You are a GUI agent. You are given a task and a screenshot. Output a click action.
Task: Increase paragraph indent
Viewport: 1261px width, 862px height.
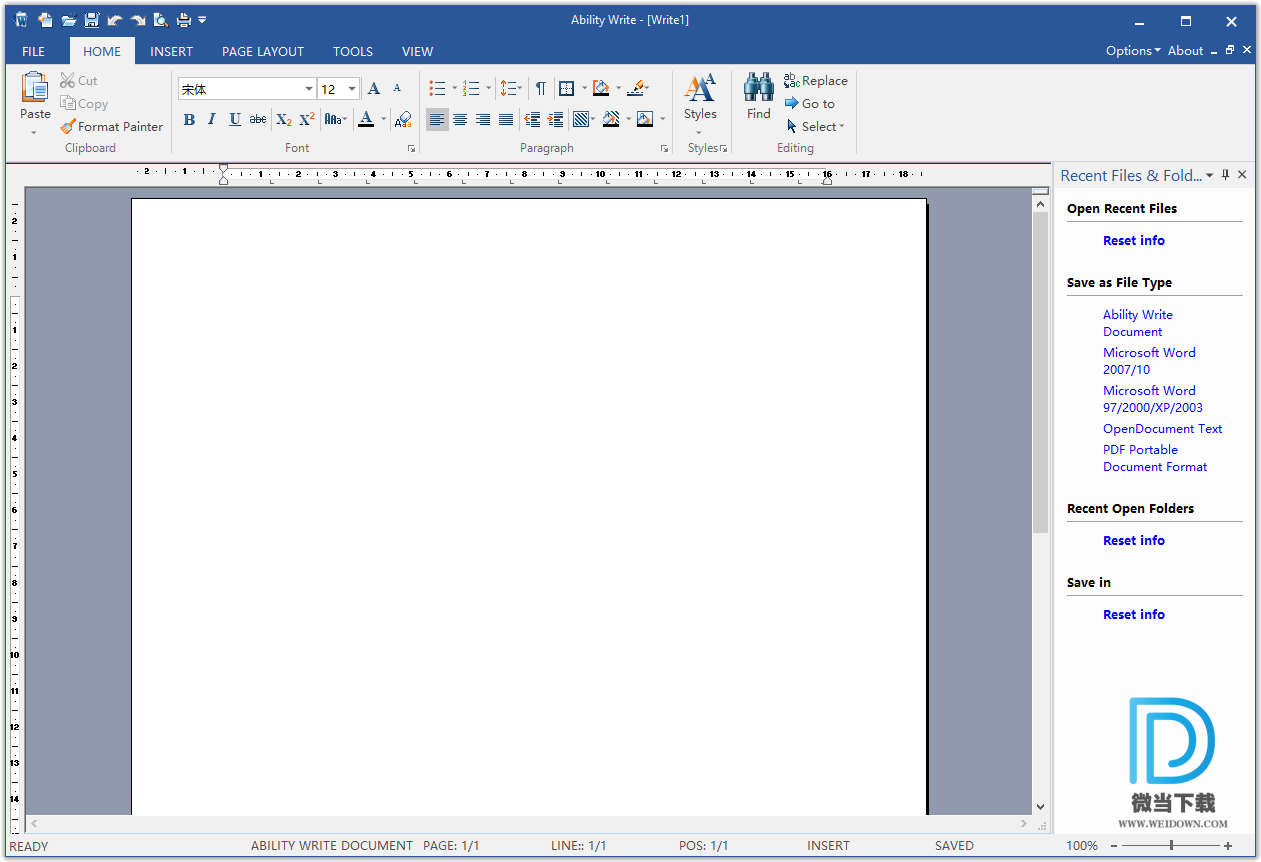point(555,120)
